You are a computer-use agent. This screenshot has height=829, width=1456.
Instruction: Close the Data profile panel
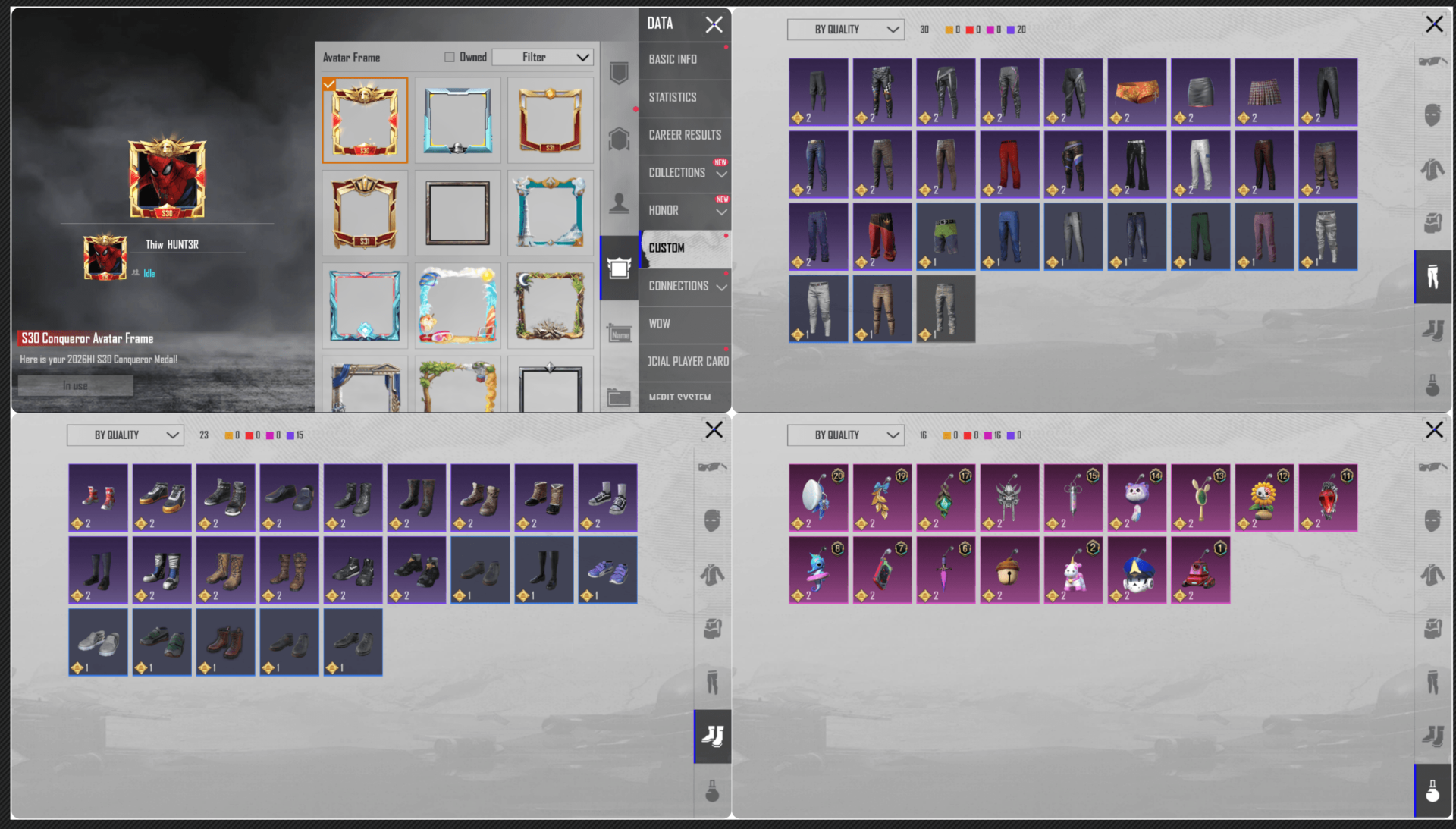click(x=714, y=24)
